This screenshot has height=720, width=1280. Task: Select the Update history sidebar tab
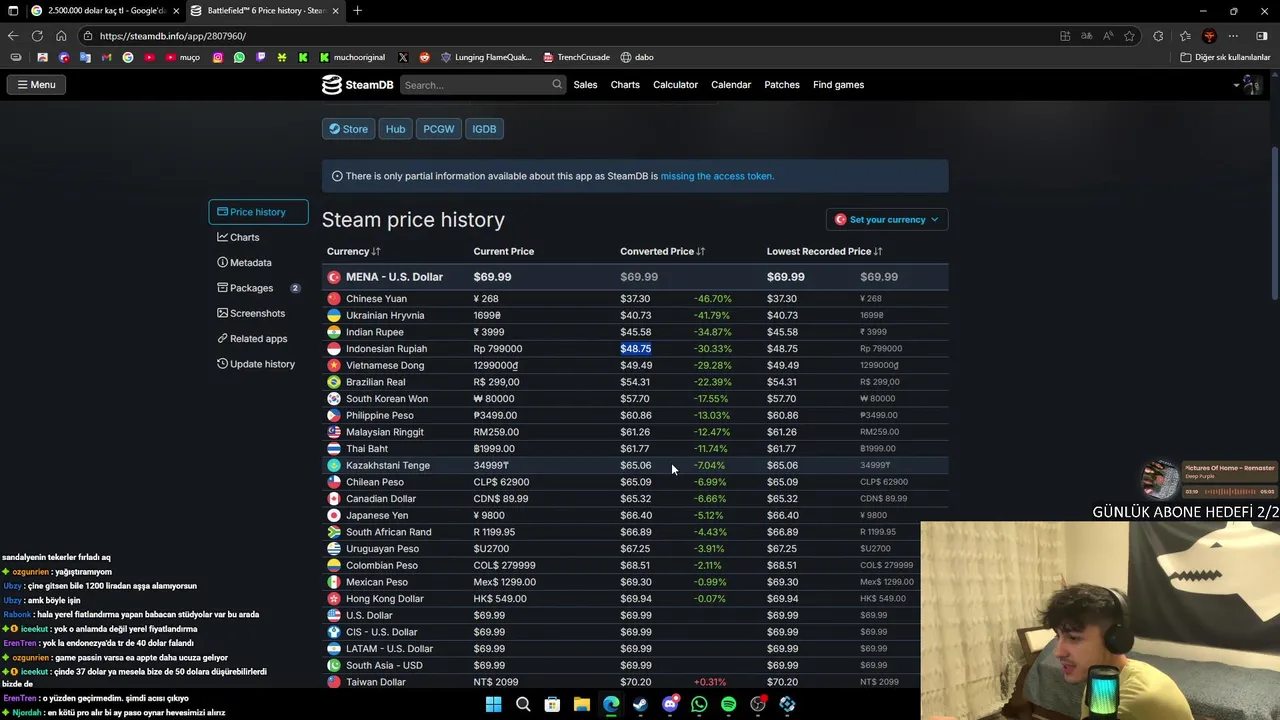click(x=256, y=364)
